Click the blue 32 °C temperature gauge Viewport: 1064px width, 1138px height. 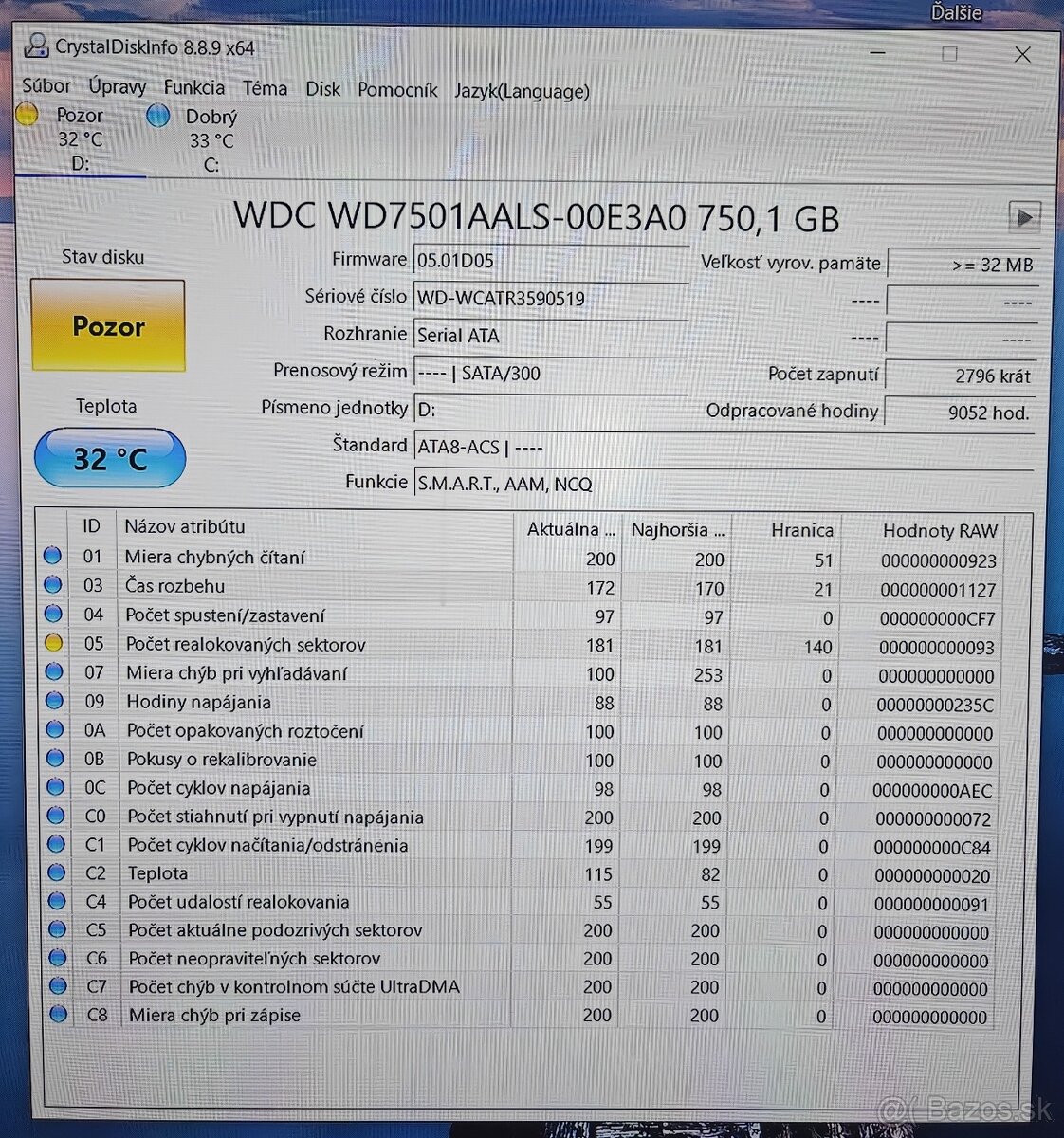pos(108,458)
